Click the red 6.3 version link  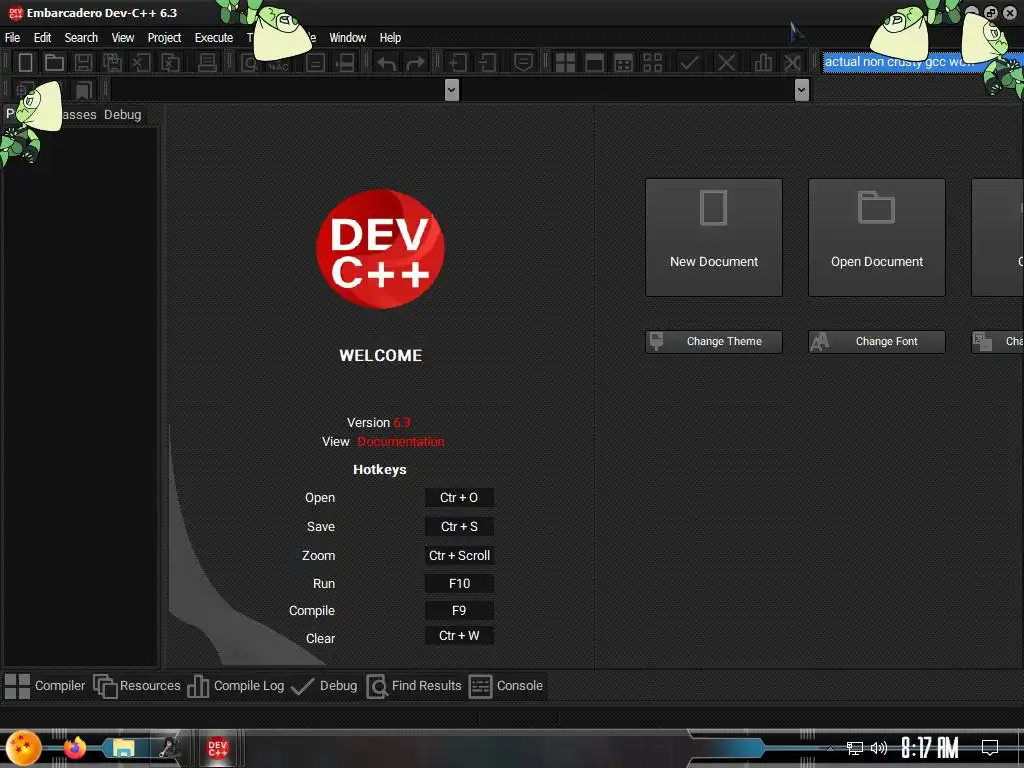coord(402,423)
